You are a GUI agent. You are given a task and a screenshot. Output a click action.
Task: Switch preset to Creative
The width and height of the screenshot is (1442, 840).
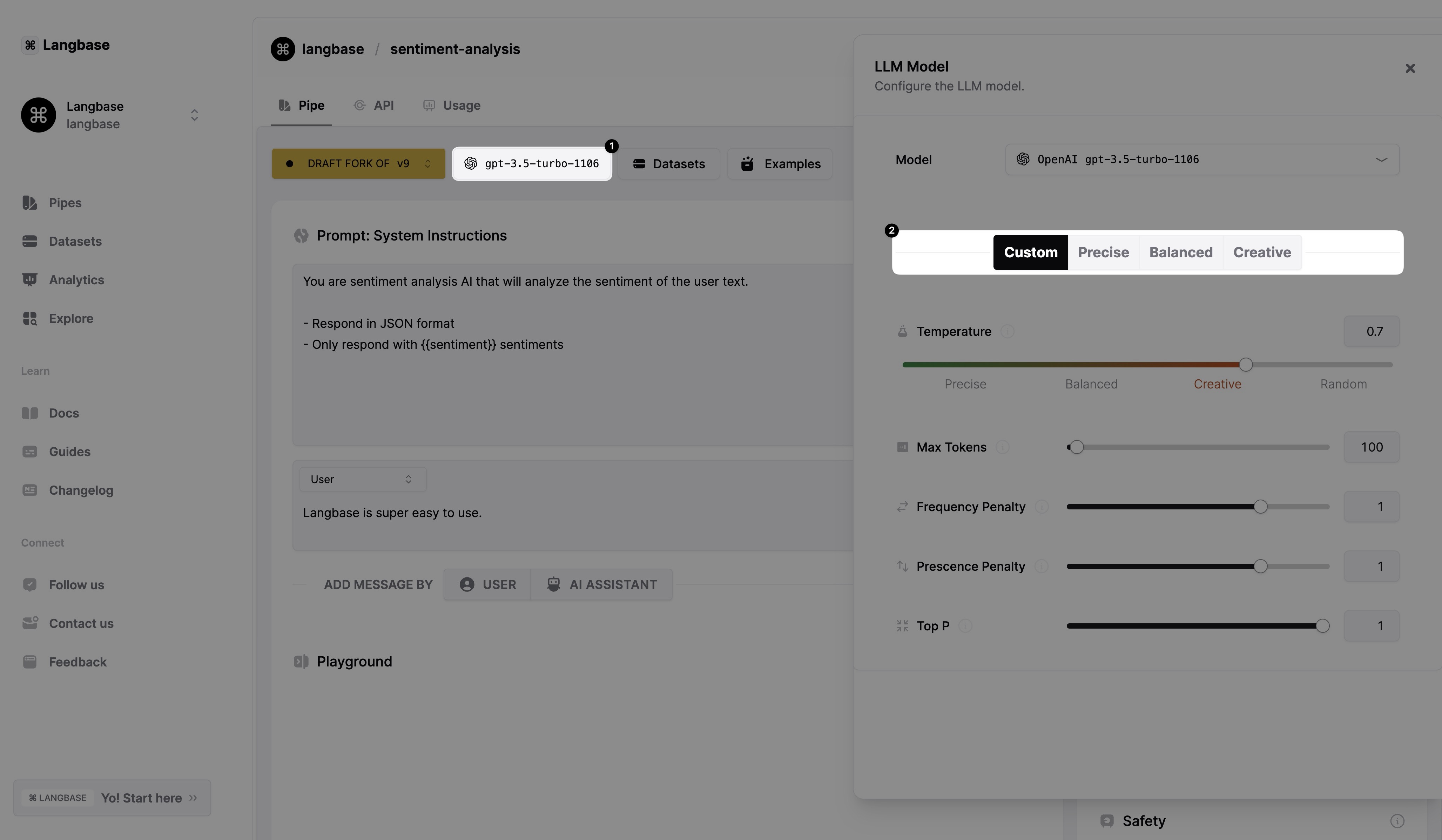1262,252
